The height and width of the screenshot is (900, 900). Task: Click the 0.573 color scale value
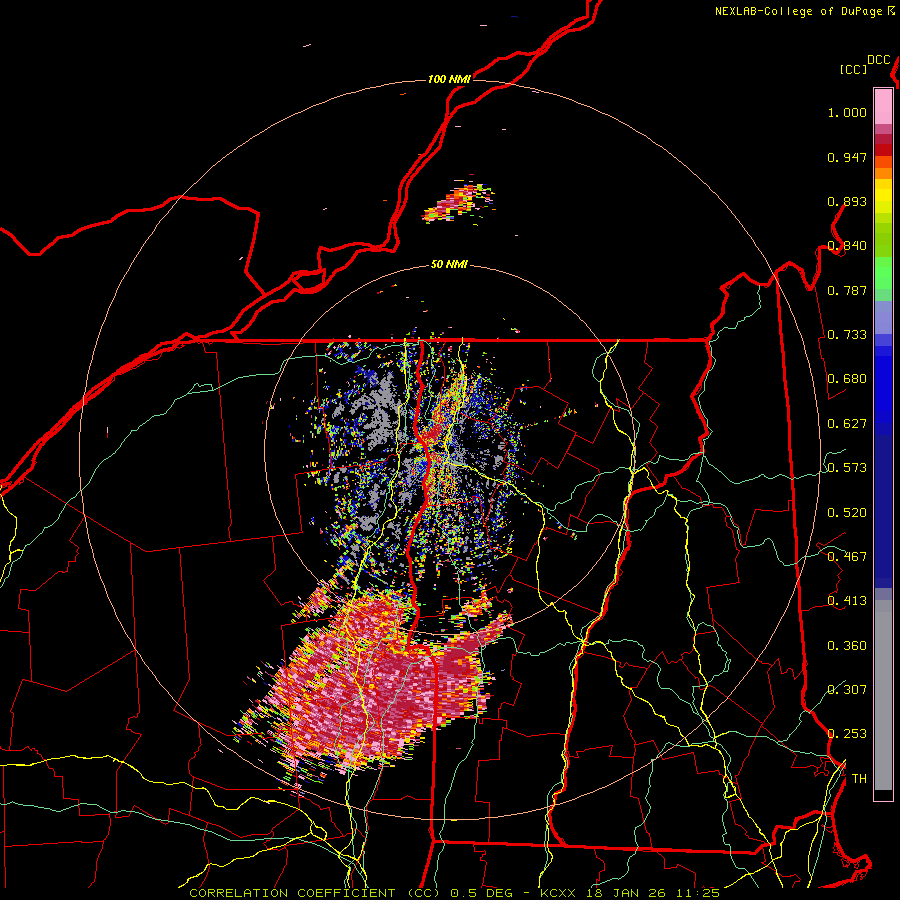pos(847,468)
